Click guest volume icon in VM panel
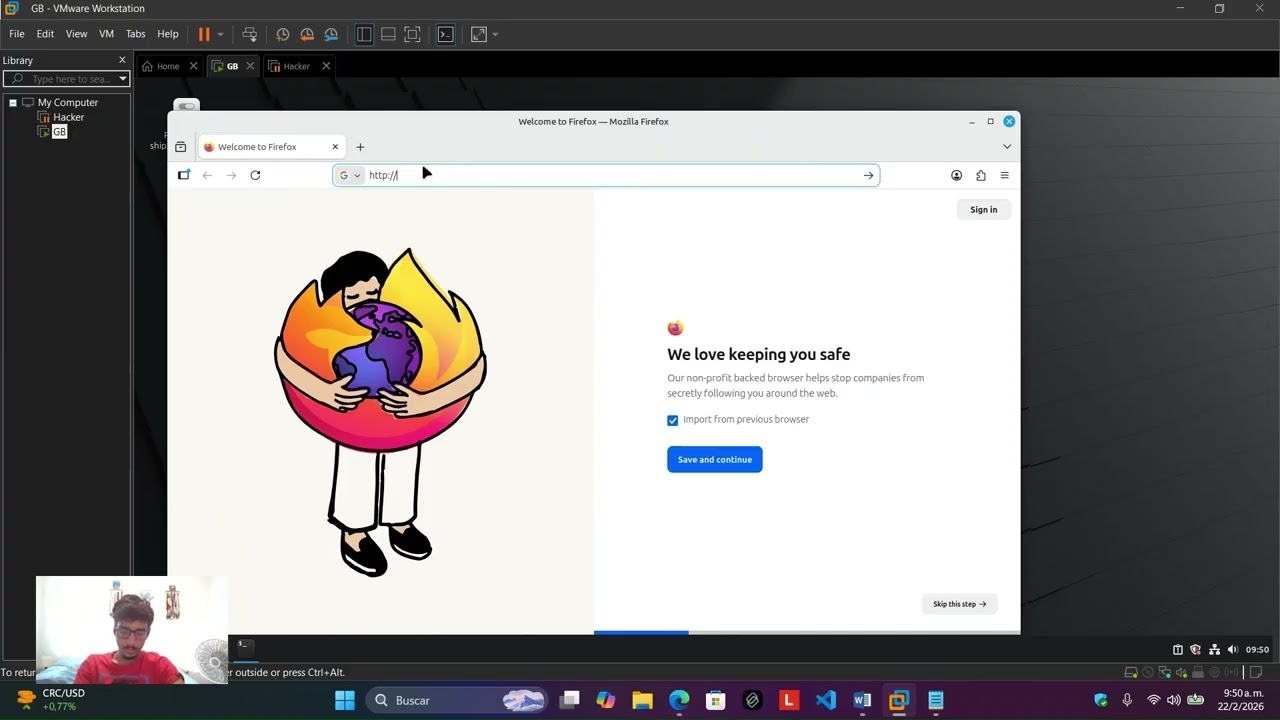Image resolution: width=1280 pixels, height=720 pixels. pos(1232,649)
